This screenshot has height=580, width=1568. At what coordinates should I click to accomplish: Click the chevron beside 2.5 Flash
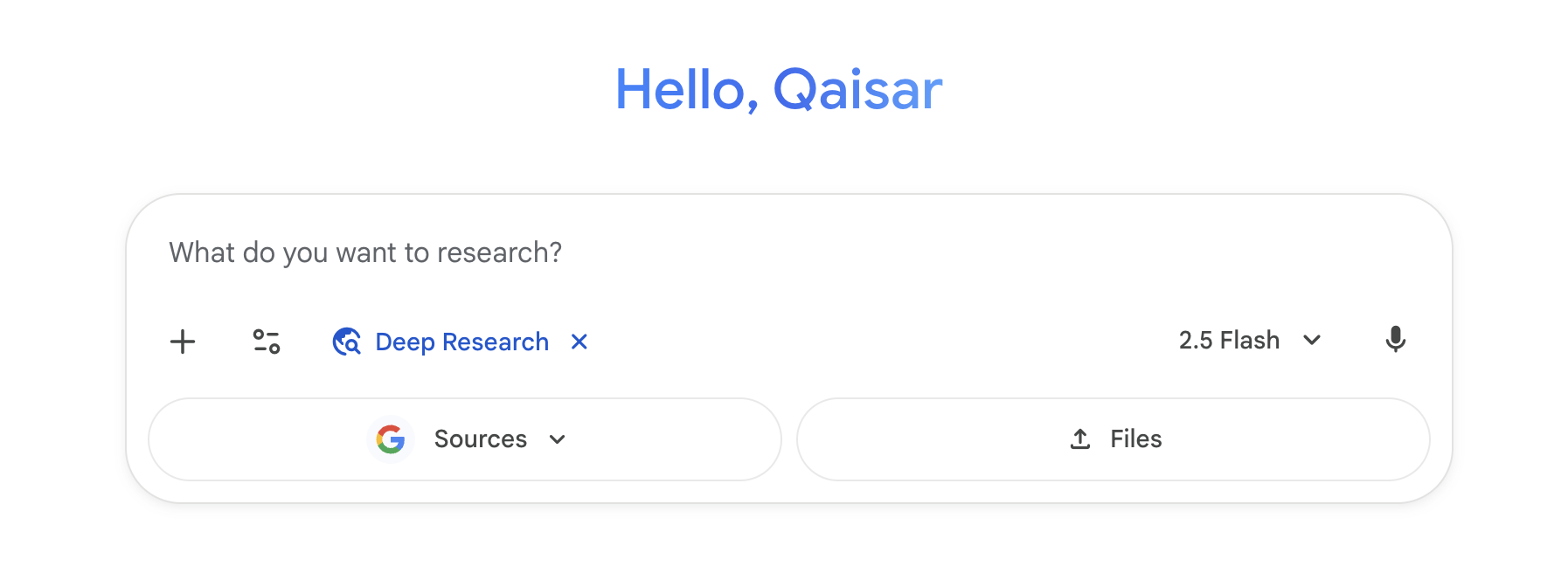[x=1312, y=341]
